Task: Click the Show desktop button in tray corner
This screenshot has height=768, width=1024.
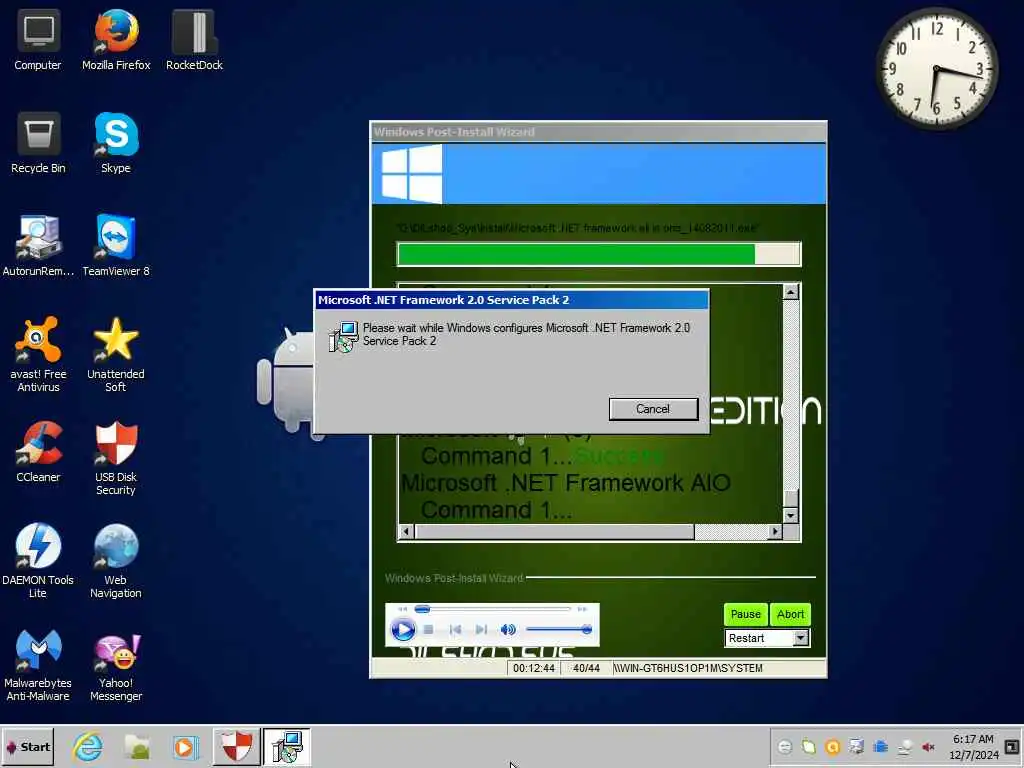Action: tap(1012, 746)
